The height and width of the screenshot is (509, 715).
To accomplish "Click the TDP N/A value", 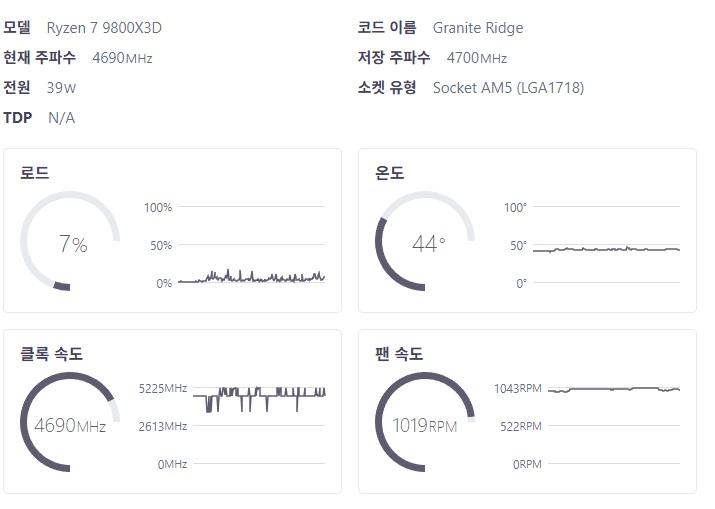I will click(62, 118).
